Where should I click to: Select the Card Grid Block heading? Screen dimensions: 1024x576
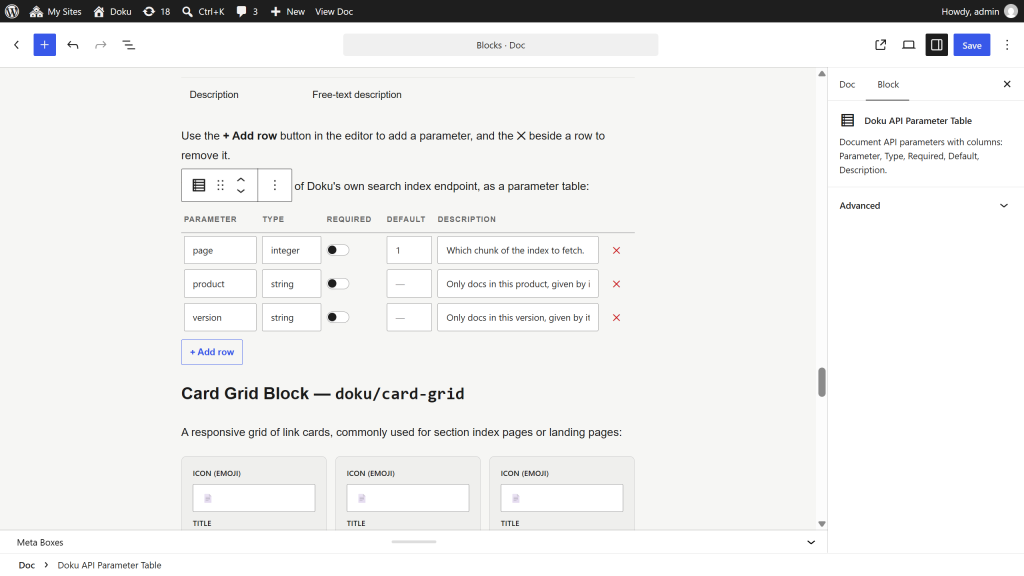coord(323,393)
